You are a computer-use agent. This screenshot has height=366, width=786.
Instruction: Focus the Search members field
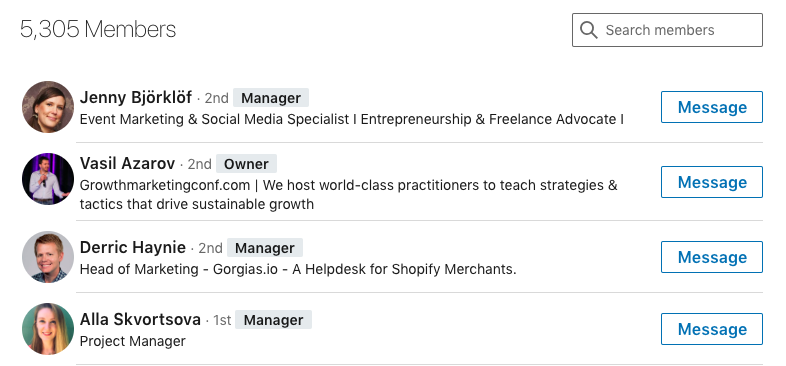coord(667,30)
